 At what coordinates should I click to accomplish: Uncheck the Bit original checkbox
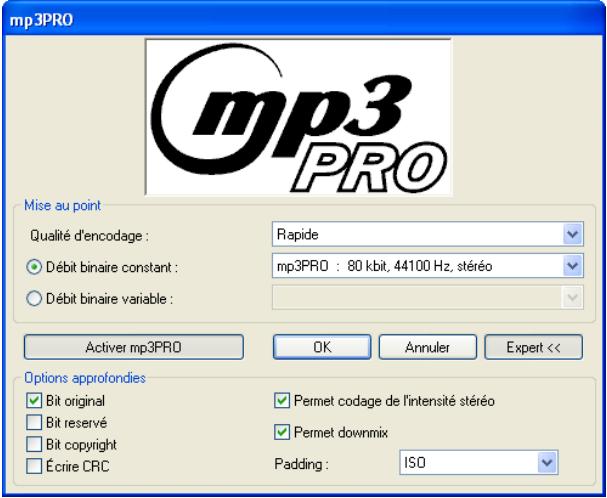click(34, 401)
